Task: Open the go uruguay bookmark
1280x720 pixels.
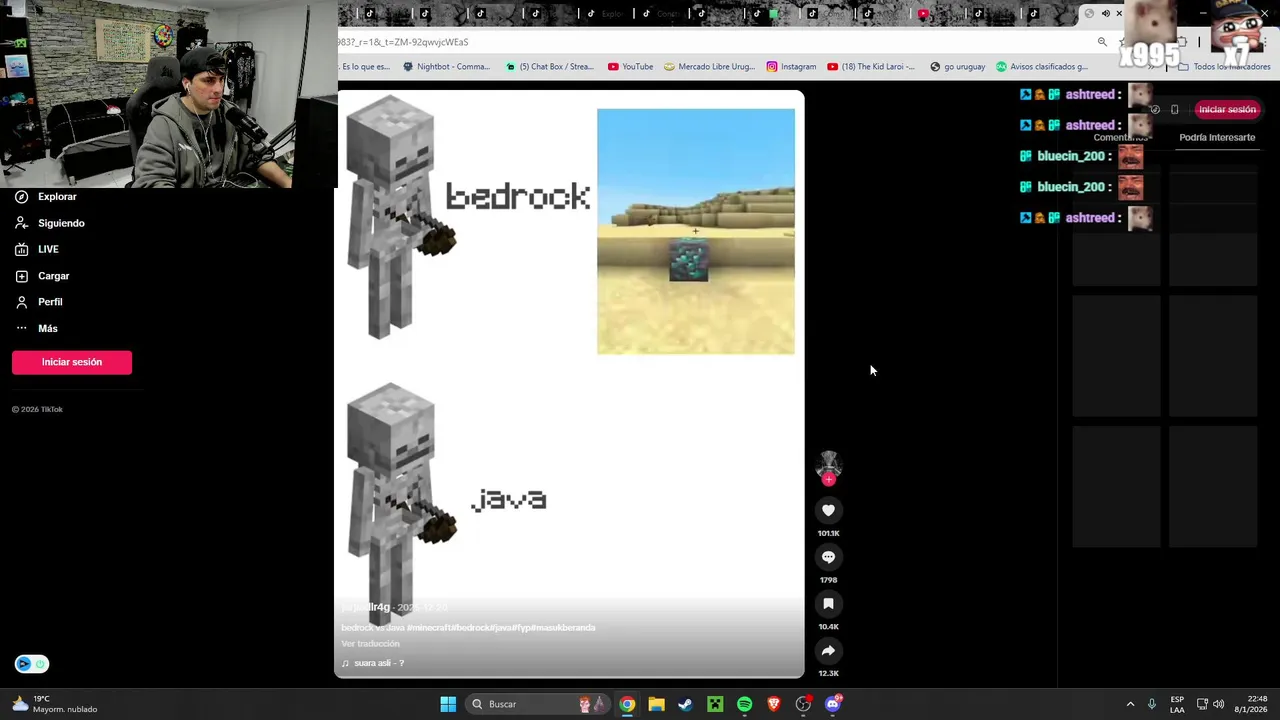Action: pos(957,67)
